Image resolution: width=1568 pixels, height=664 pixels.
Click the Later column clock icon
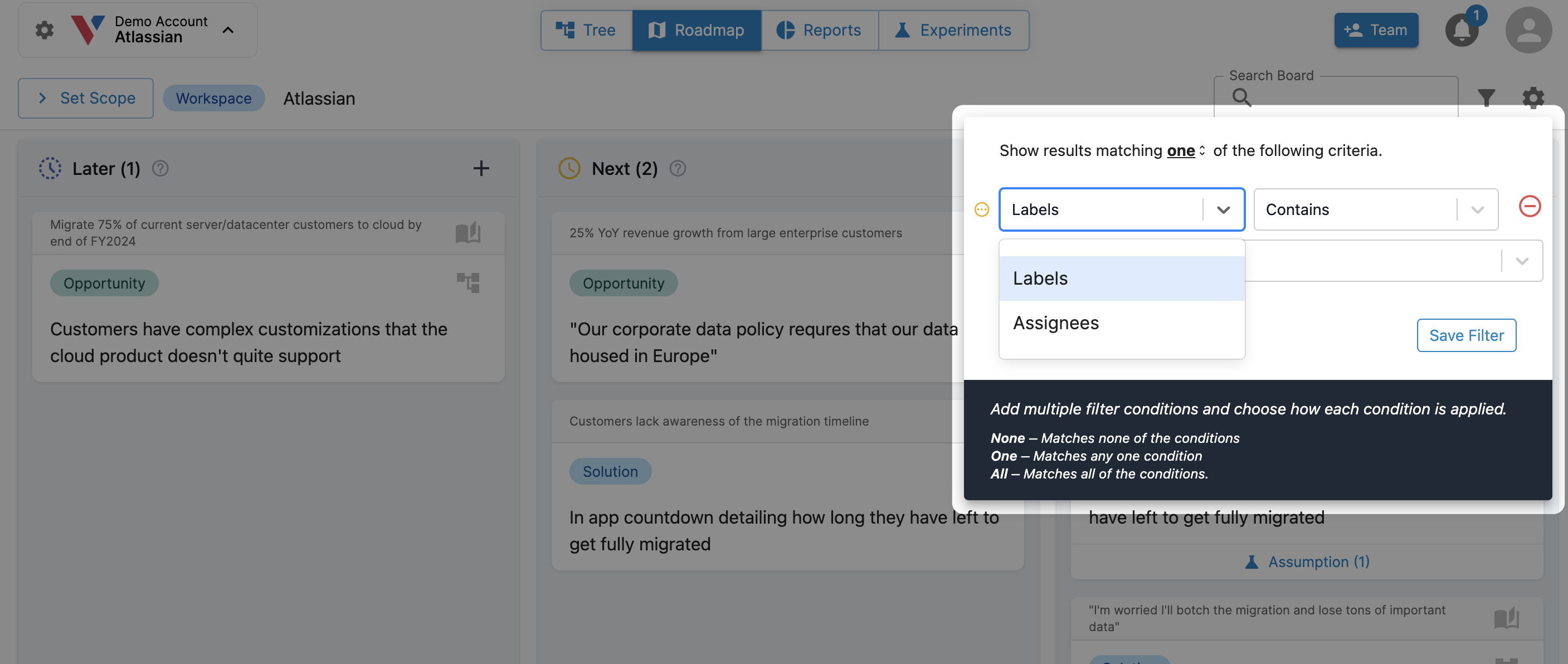pos(50,169)
